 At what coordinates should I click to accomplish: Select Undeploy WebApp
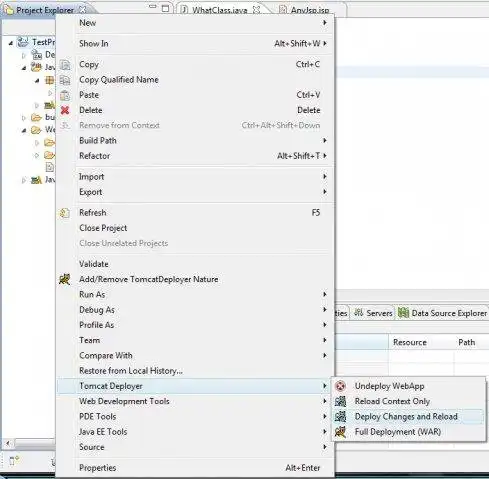(x=409, y=386)
